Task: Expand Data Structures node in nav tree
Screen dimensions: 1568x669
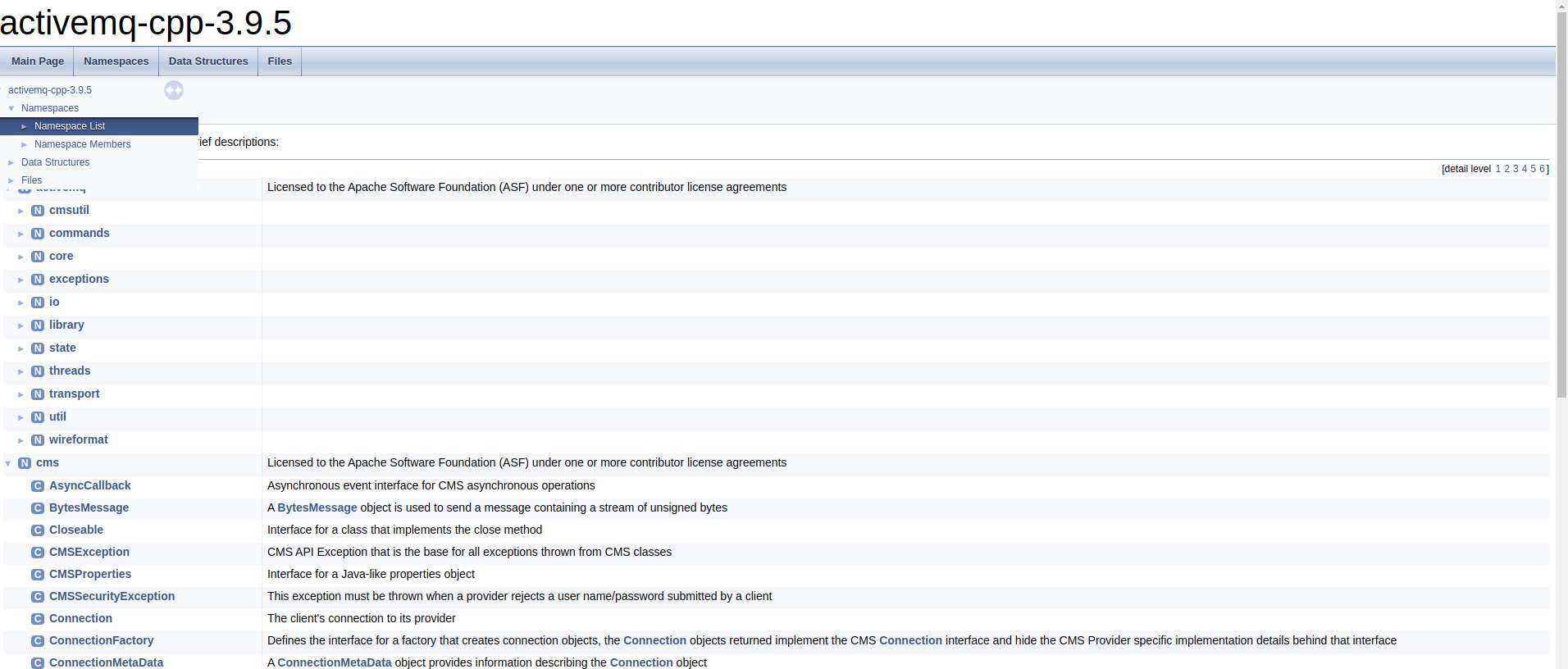Action: 11,162
